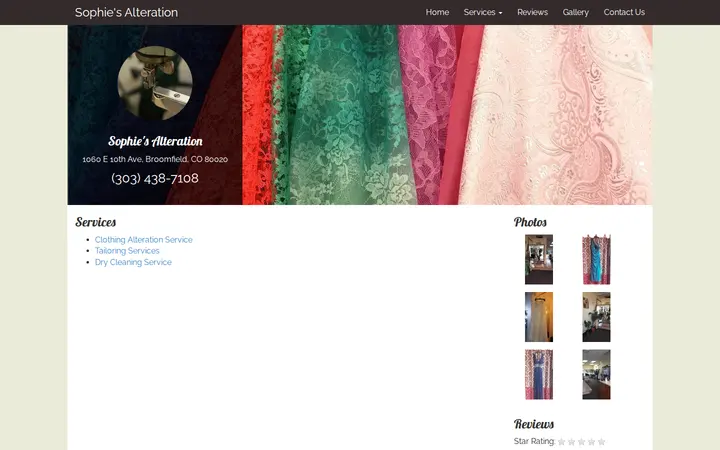Image resolution: width=720 pixels, height=450 pixels.
Task: Open Dry Cleaning Service link
Action: coord(133,262)
